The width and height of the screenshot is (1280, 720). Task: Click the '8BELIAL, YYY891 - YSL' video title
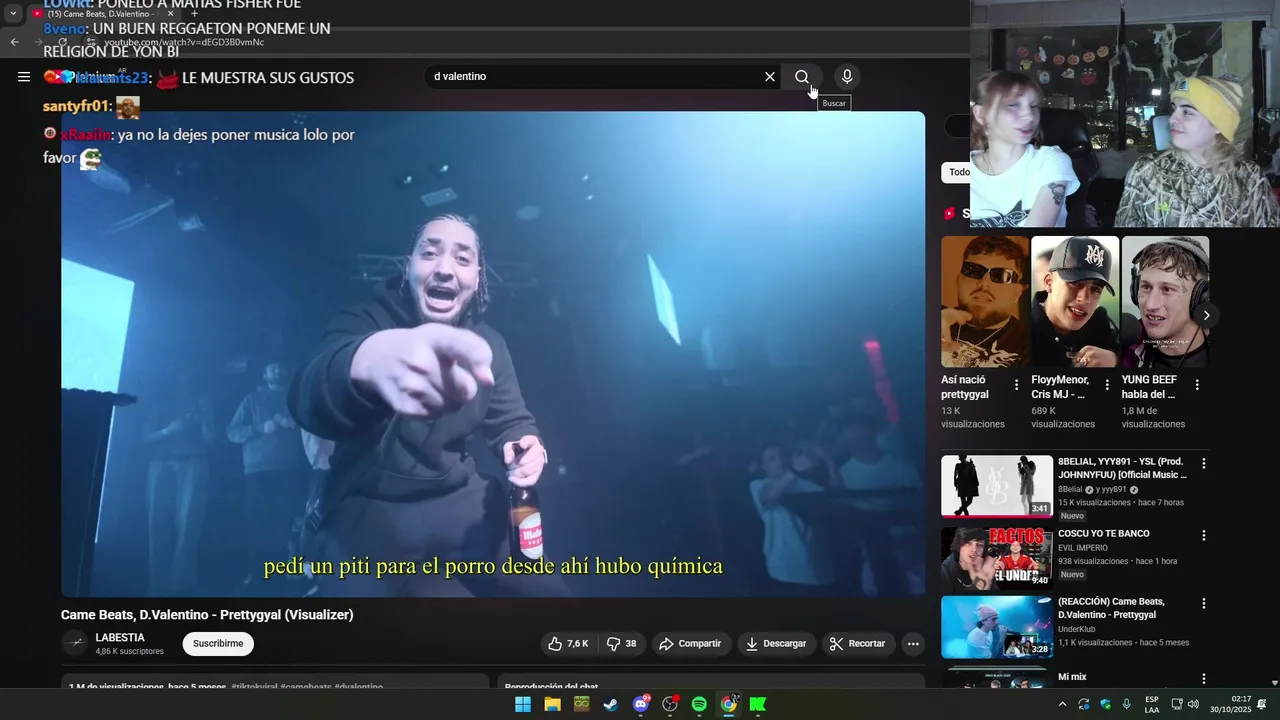(x=1121, y=468)
